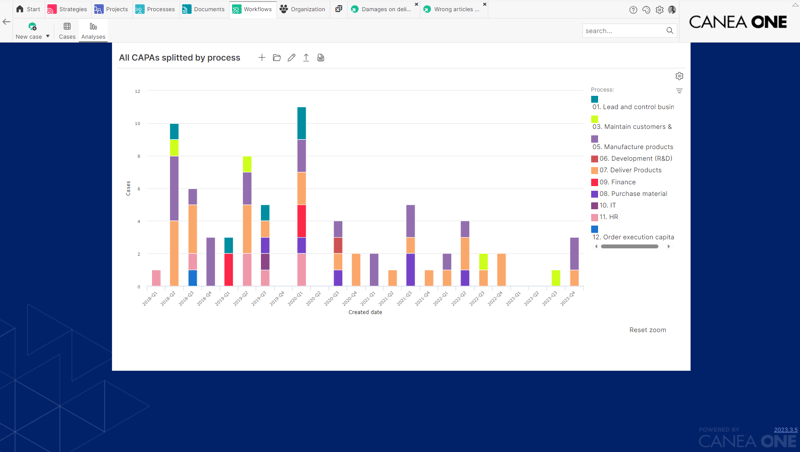The image size is (800, 452).
Task: Edit the analysis with the pencil icon
Action: pyautogui.click(x=291, y=58)
